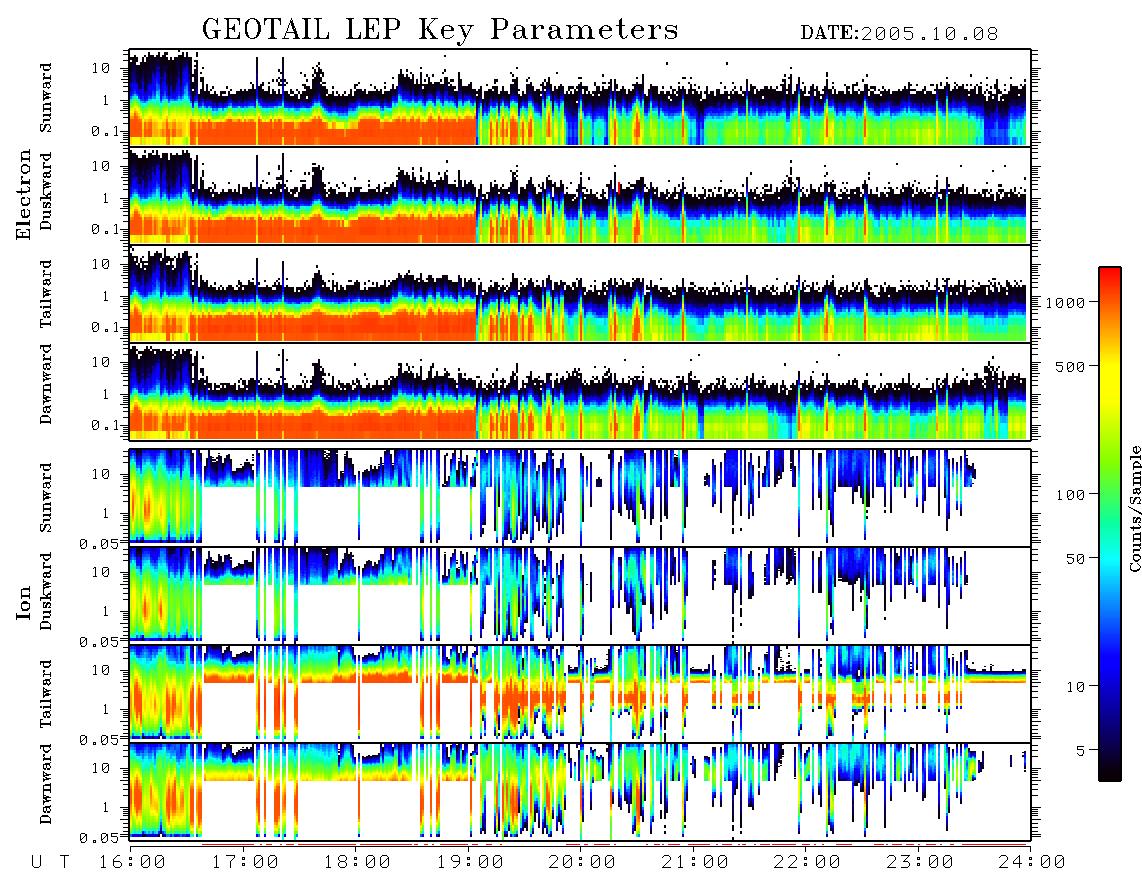Click the 19:00 time tick label
The image size is (1142, 880).
click(x=470, y=862)
